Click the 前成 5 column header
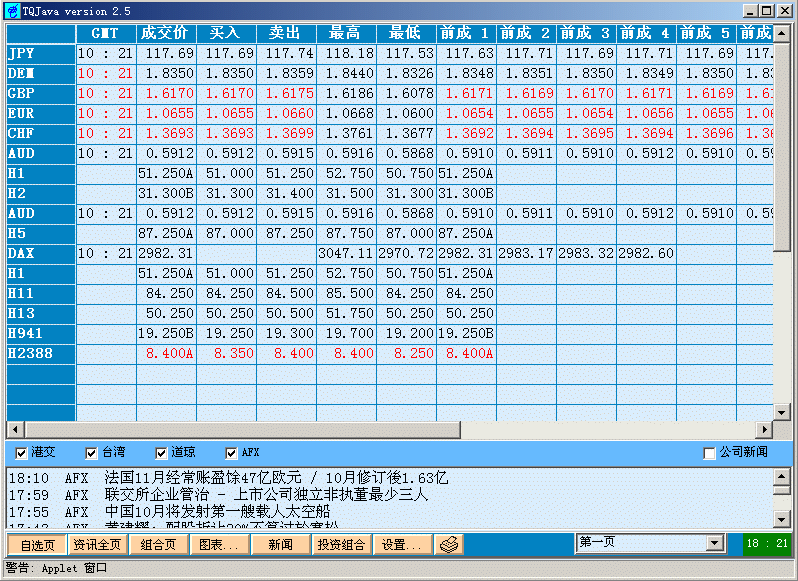Image resolution: width=798 pixels, height=581 pixels. (x=706, y=34)
